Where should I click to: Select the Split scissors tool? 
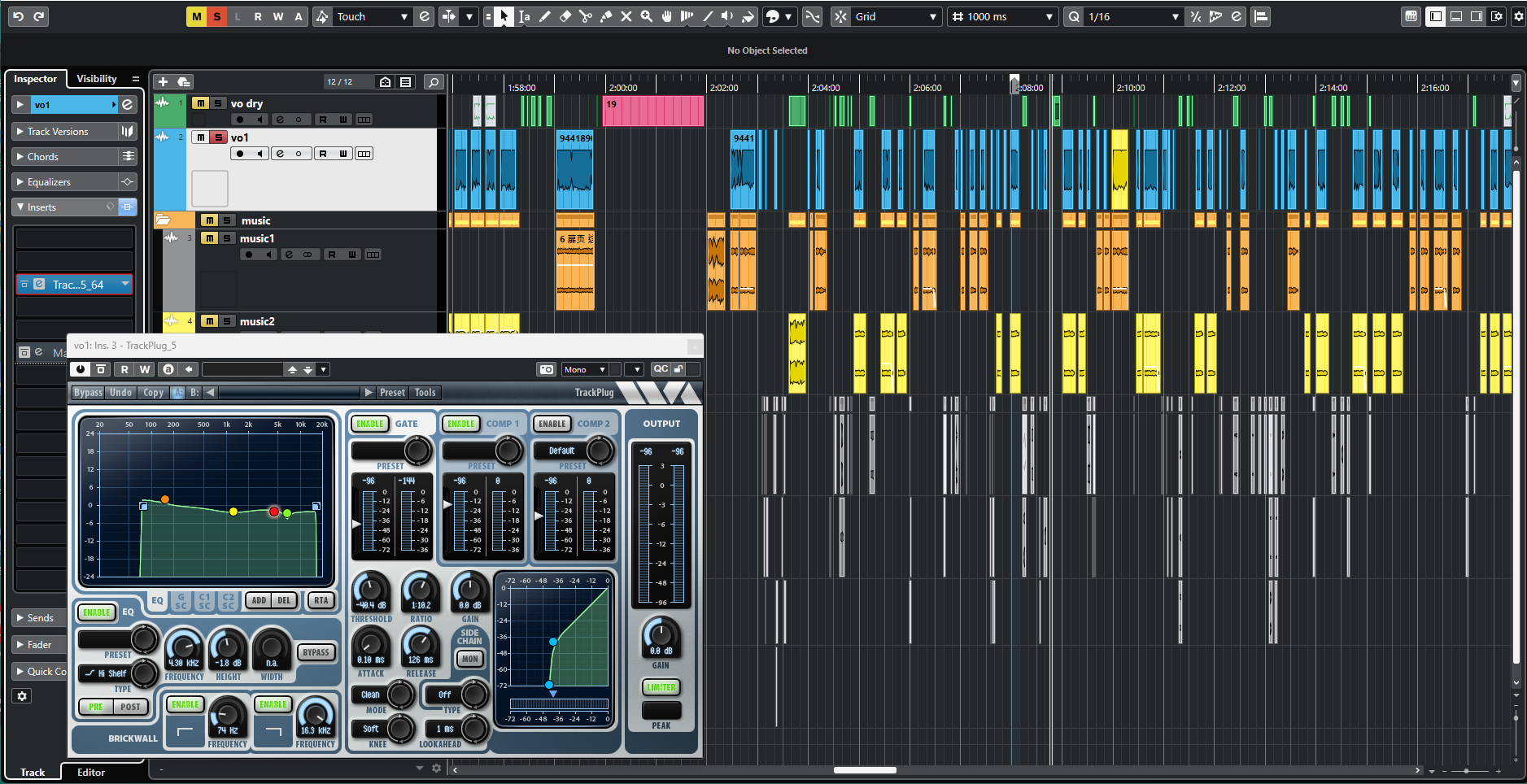(586, 16)
